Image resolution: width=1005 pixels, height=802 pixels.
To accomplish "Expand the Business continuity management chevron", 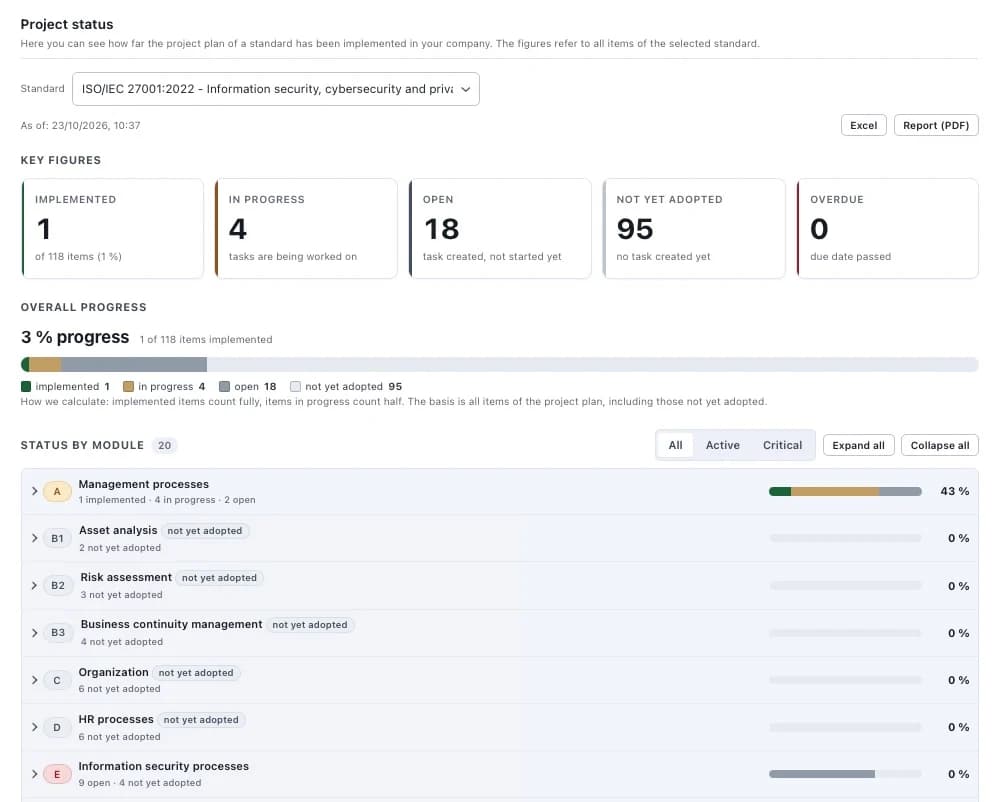I will [35, 633].
